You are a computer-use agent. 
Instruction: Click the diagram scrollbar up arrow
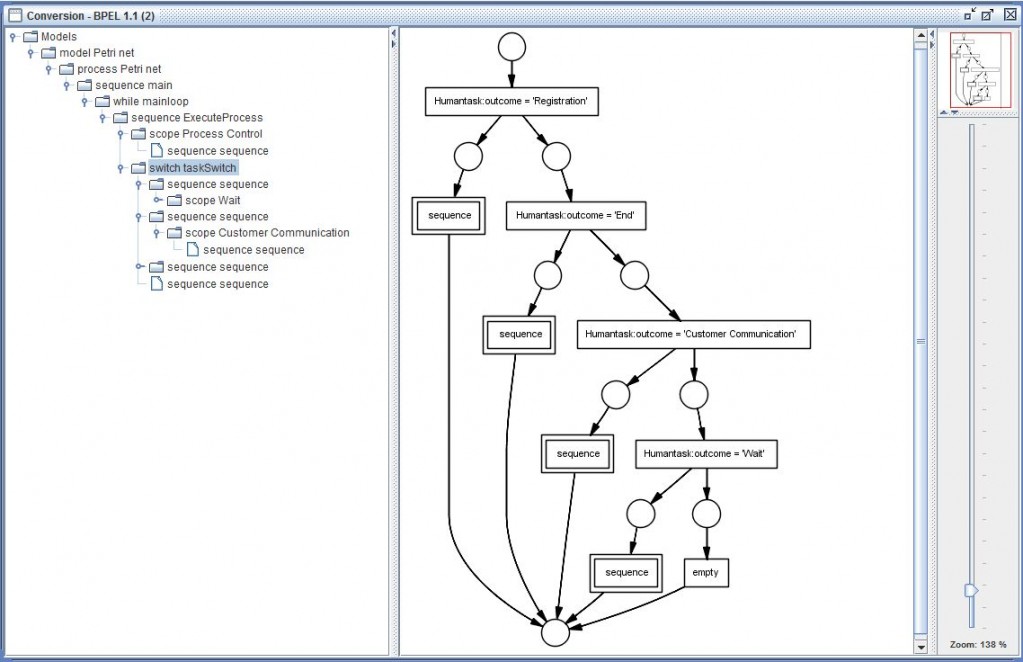920,35
